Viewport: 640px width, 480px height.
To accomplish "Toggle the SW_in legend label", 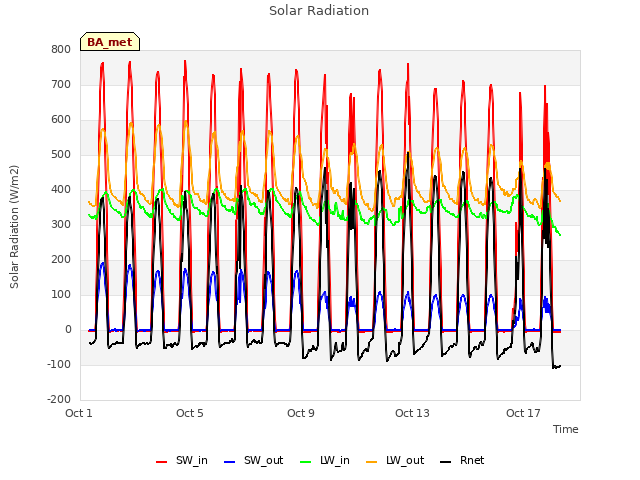I will click(x=192, y=460).
